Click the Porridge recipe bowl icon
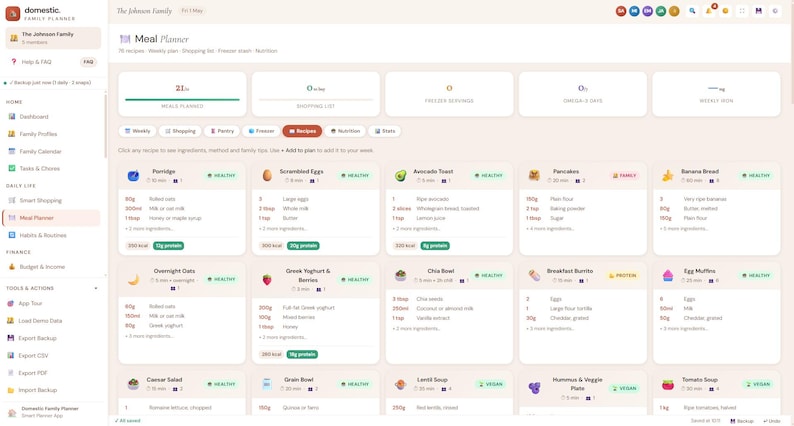 (133, 176)
